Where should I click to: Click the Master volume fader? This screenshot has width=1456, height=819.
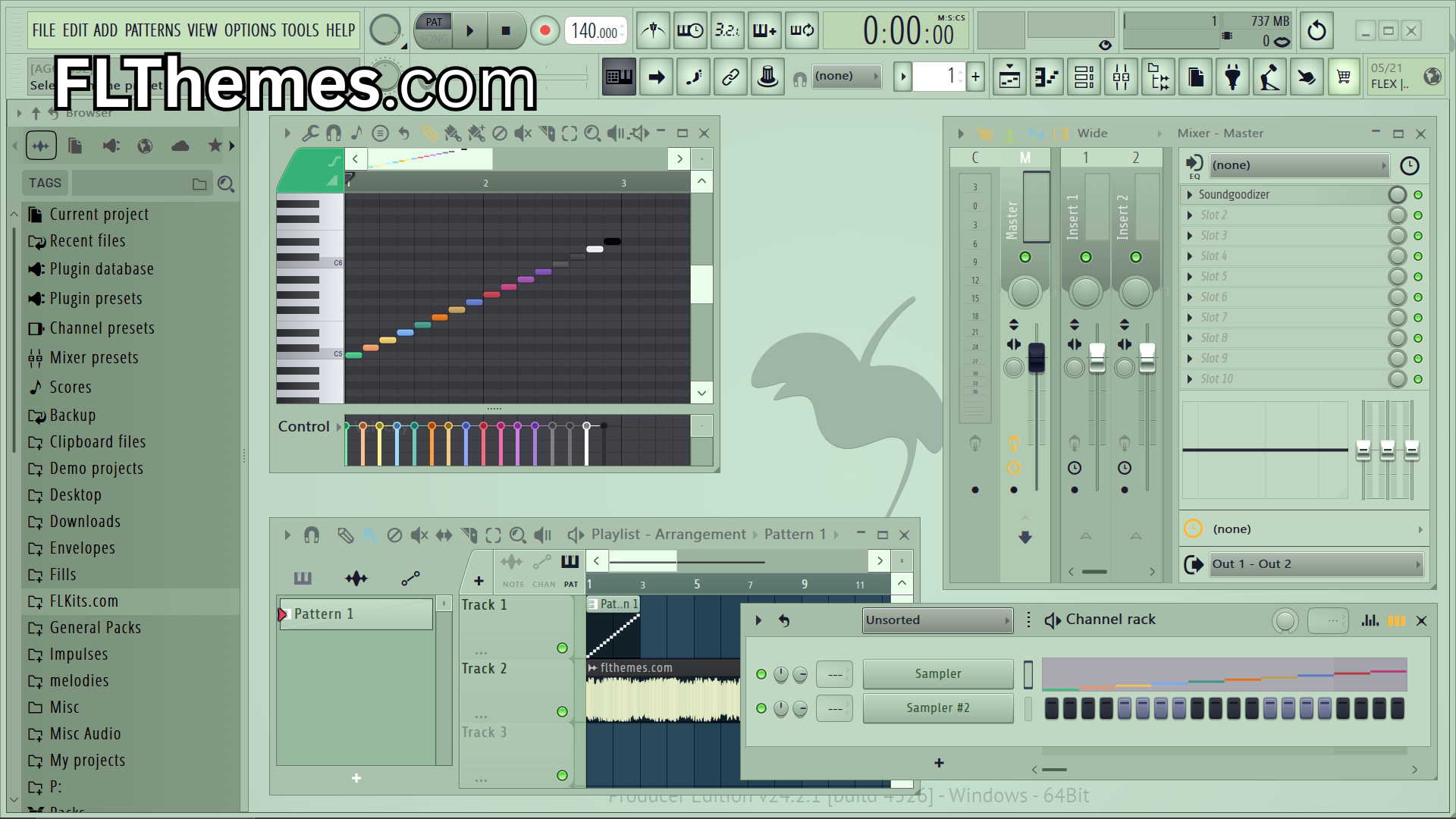click(1036, 357)
